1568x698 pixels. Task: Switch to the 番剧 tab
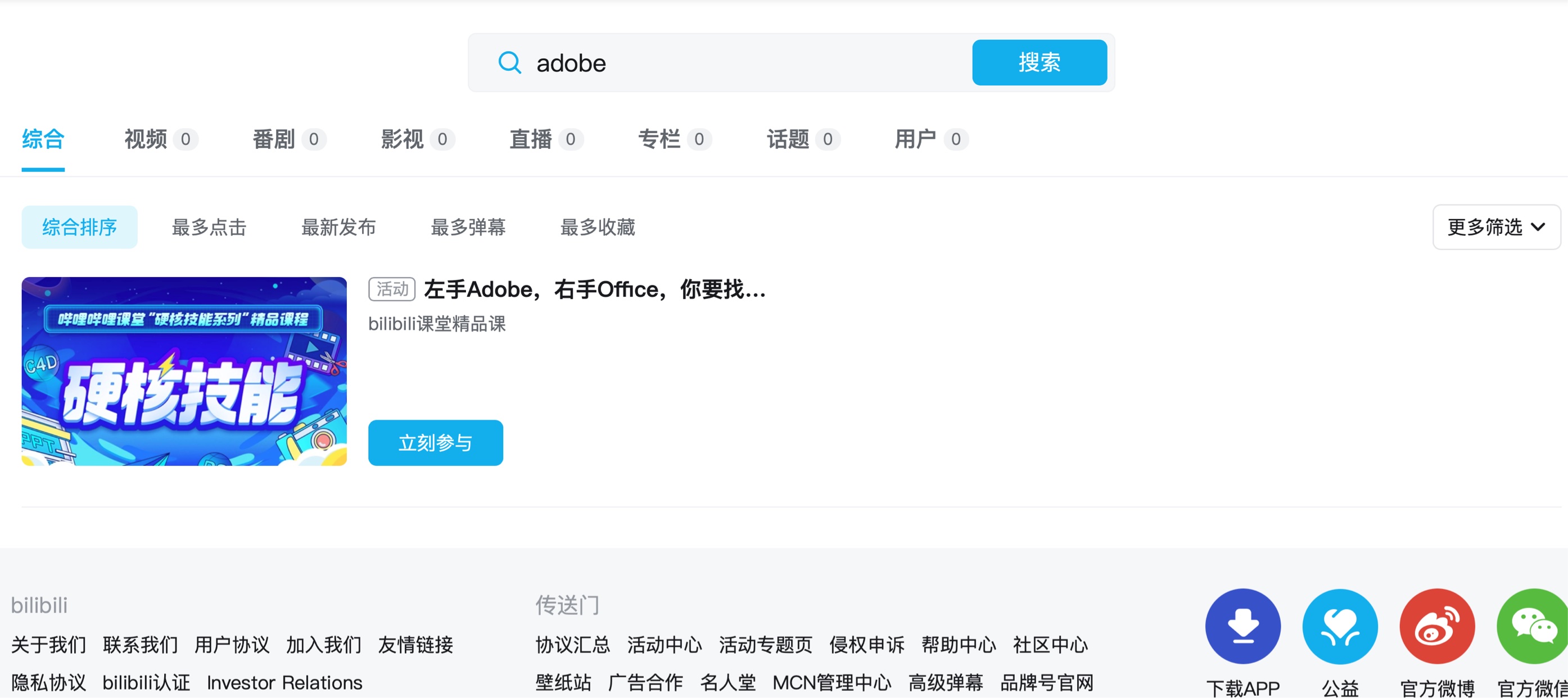click(274, 139)
